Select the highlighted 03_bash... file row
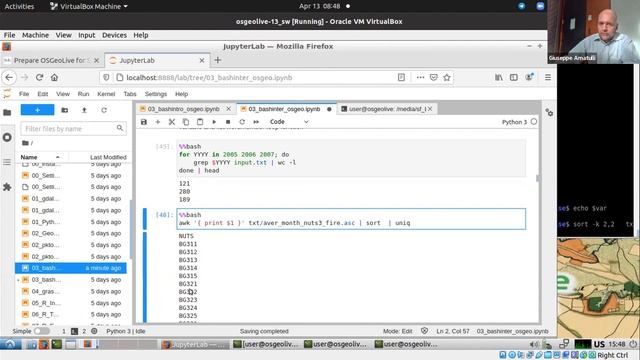The image size is (640, 360). [x=71, y=268]
